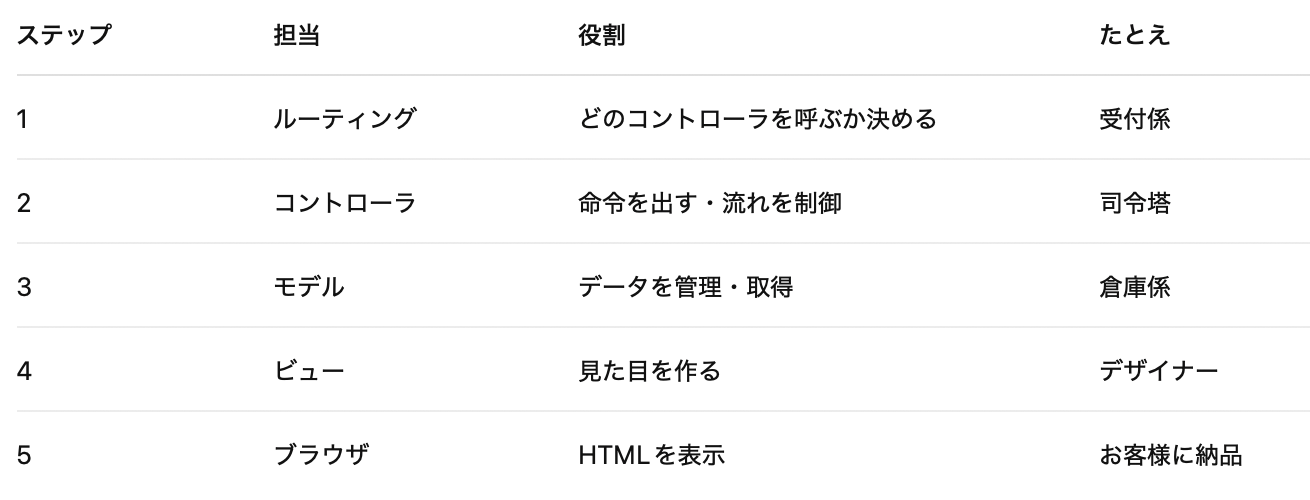Click the 見た目を作る cell
This screenshot has width=1310, height=500.
(x=649, y=372)
